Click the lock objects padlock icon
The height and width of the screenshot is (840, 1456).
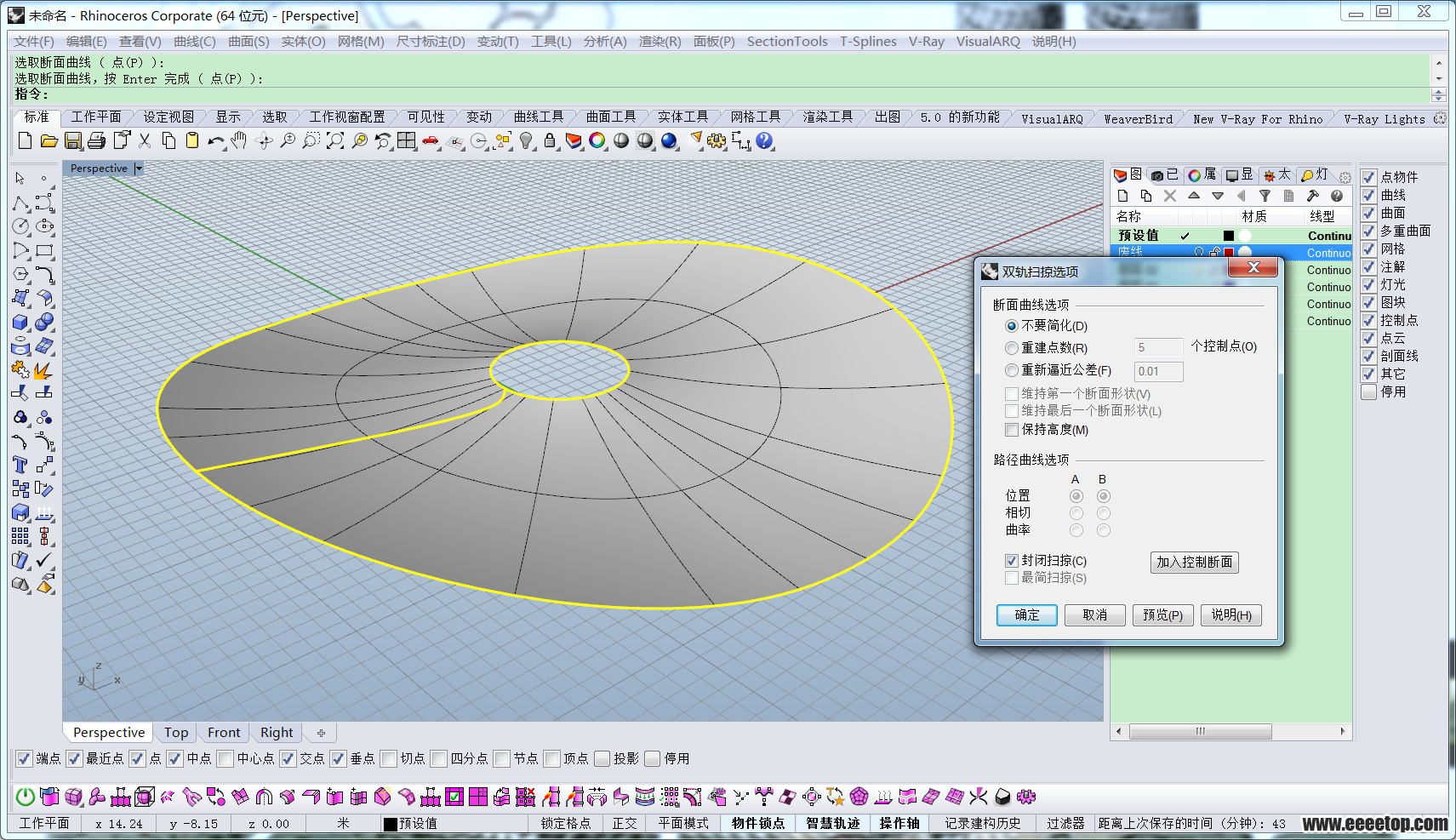(550, 140)
